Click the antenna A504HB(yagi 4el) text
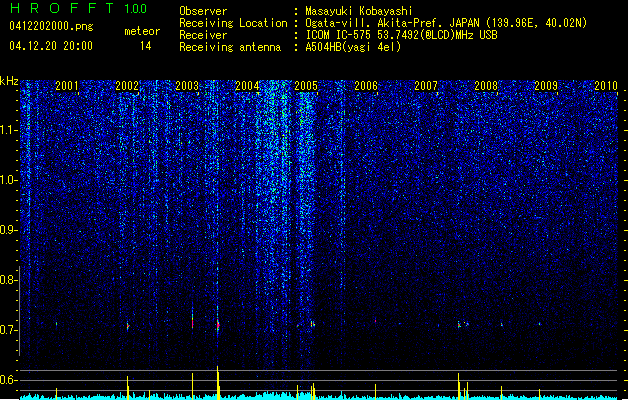629x400 pixels. tap(353, 47)
